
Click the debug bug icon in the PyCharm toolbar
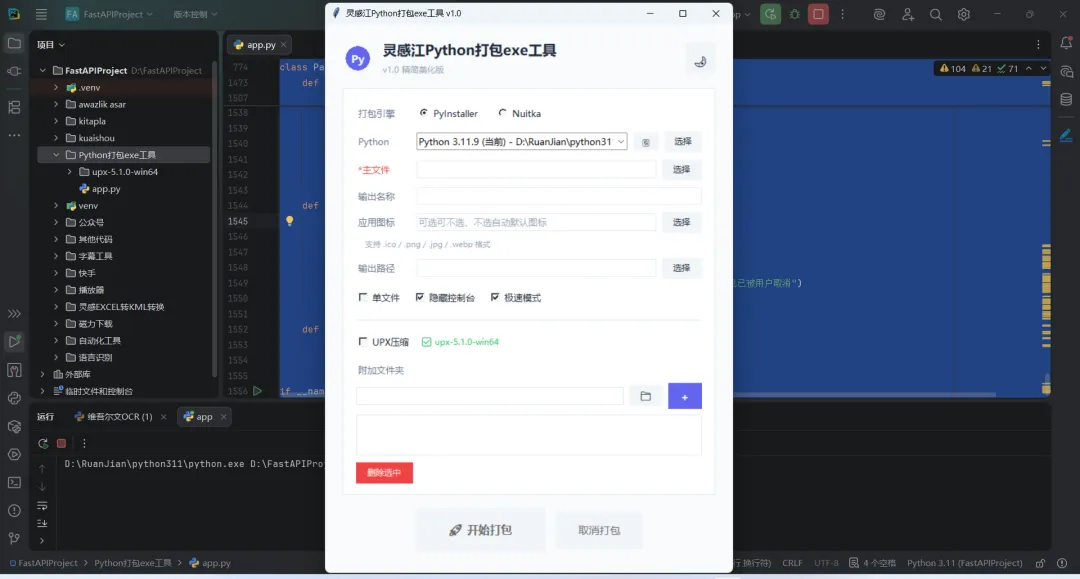[x=795, y=14]
